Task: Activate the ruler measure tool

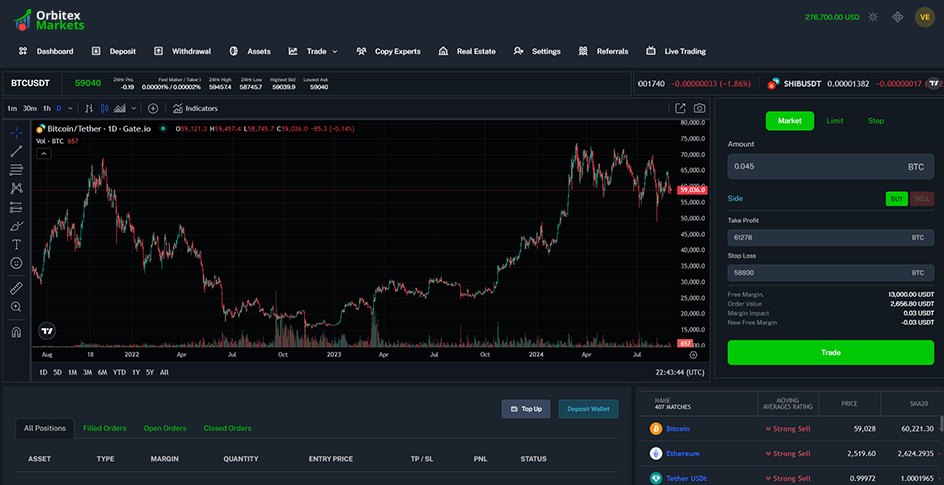Action: [x=16, y=288]
